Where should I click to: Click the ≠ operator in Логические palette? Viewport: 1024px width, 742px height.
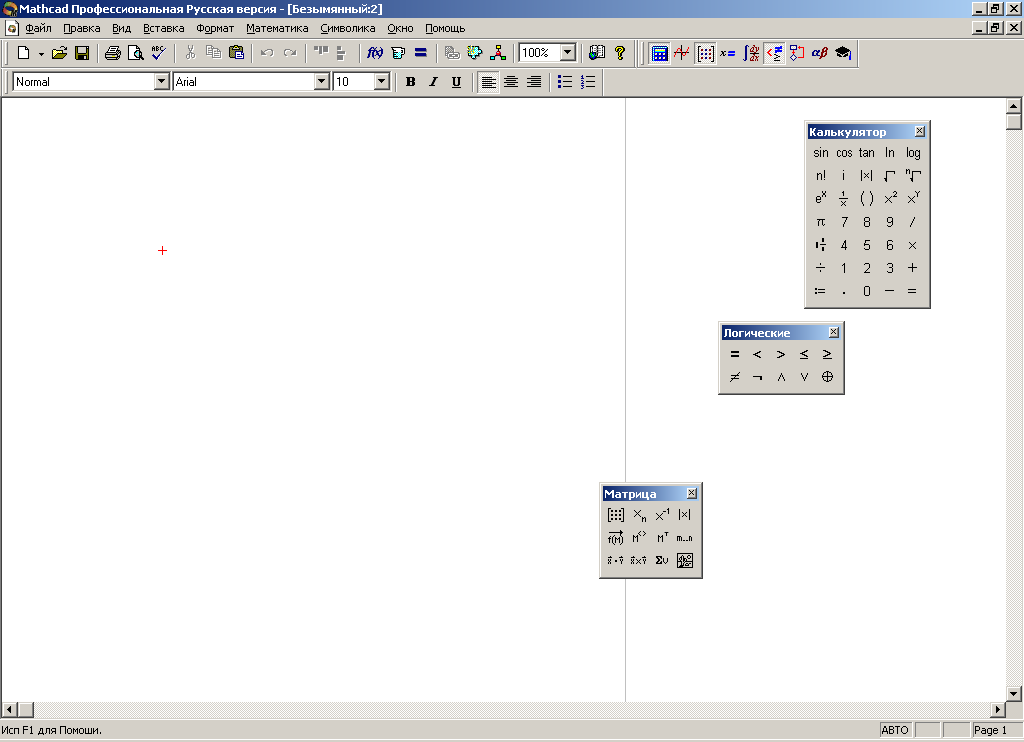735,377
